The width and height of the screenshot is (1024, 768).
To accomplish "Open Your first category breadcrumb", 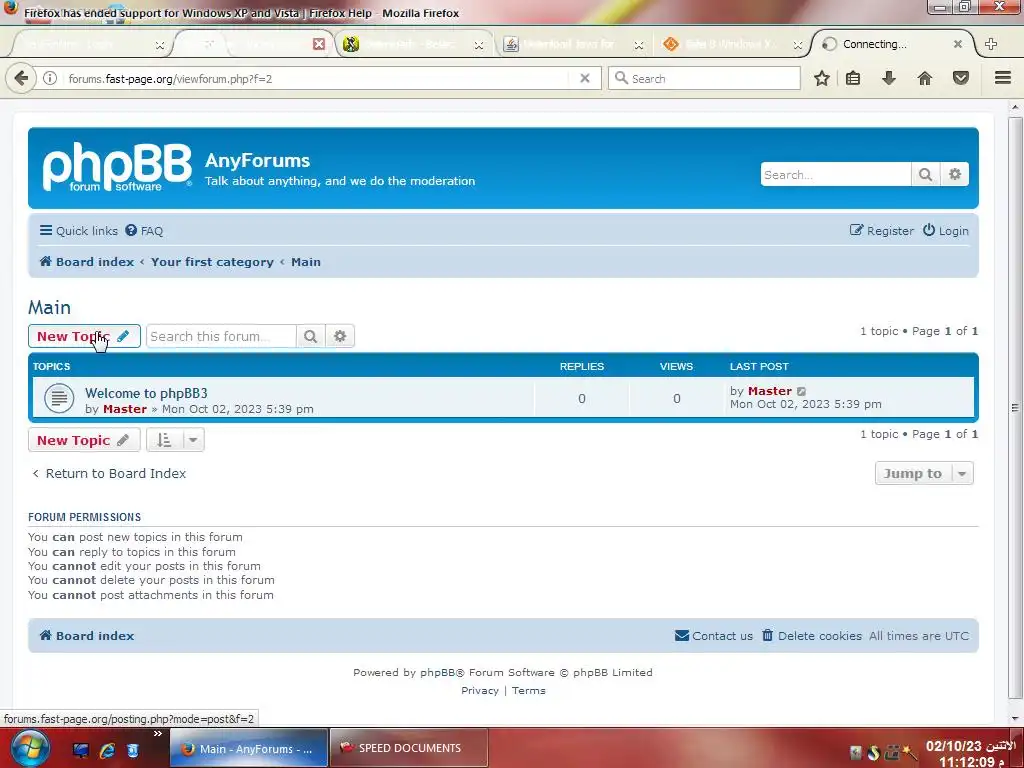I will (x=212, y=262).
